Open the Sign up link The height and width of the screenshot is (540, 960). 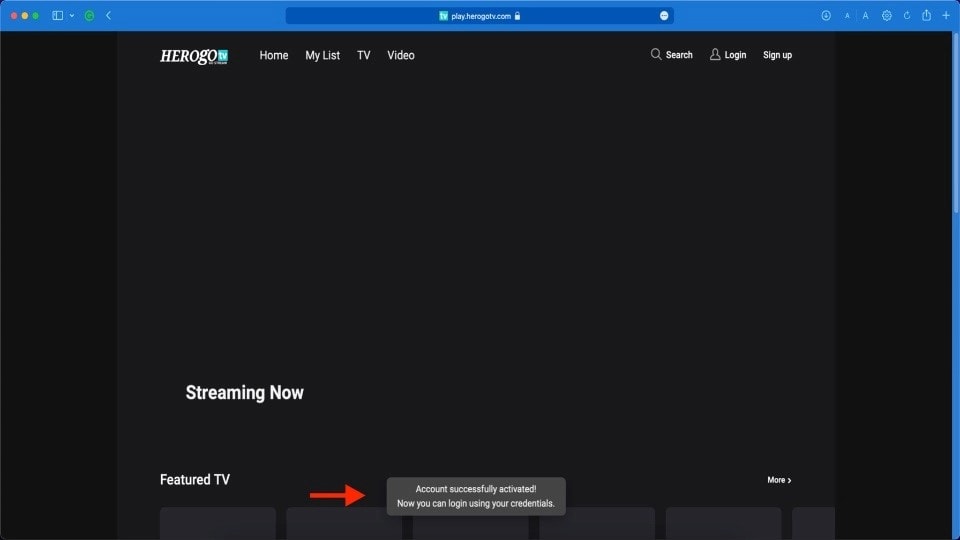point(777,55)
